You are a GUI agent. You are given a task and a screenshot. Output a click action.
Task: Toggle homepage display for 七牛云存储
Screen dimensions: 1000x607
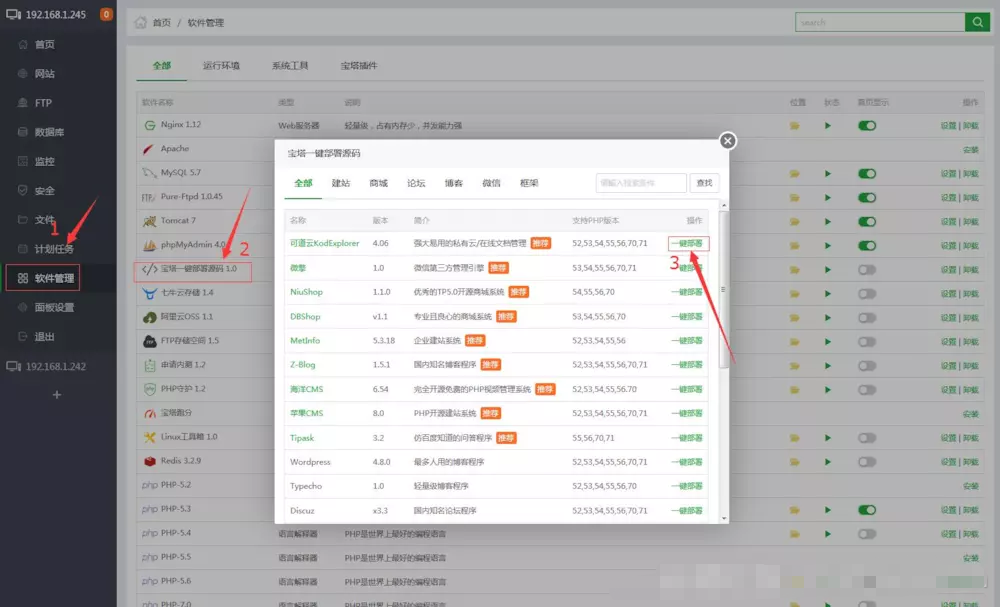(x=867, y=294)
